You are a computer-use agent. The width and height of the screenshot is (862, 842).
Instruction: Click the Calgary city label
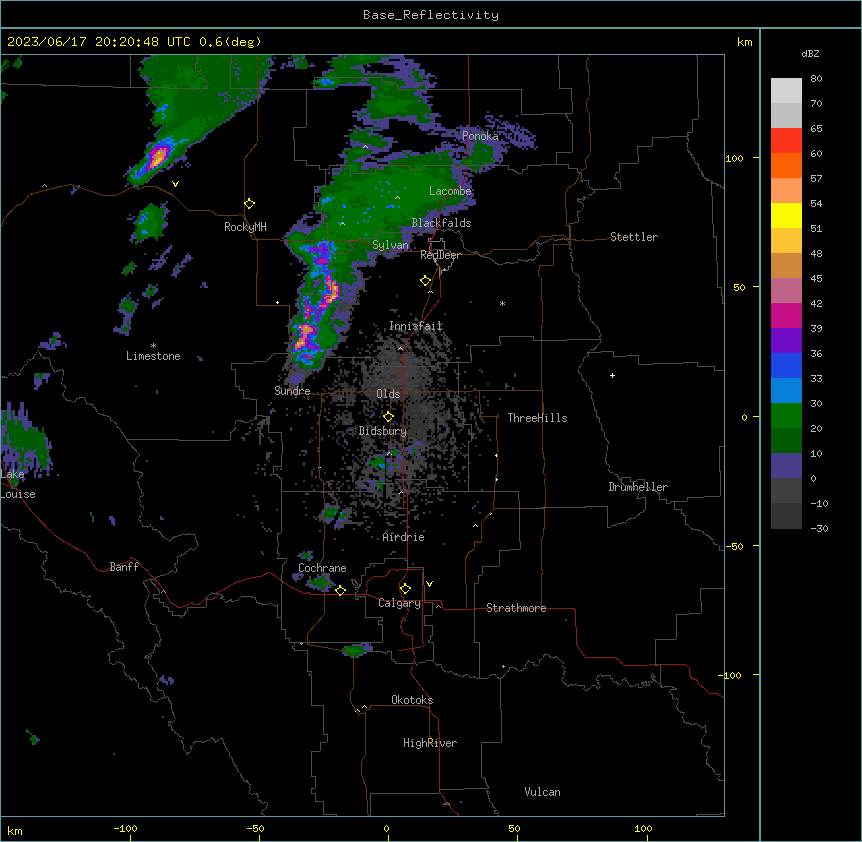(399, 603)
